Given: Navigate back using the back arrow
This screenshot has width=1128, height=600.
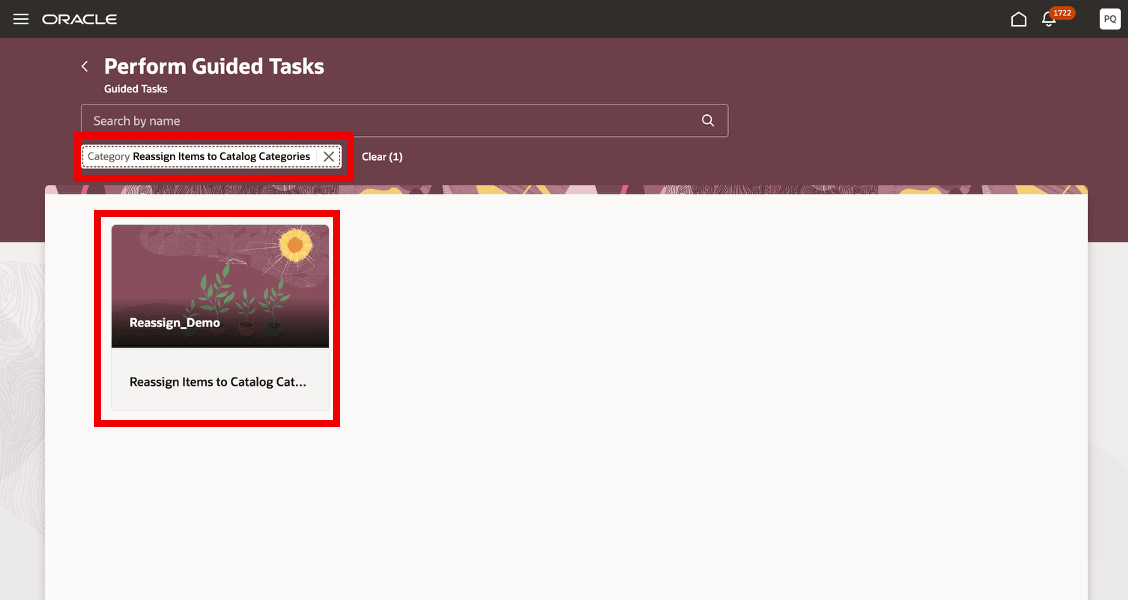Looking at the screenshot, I should 85,66.
